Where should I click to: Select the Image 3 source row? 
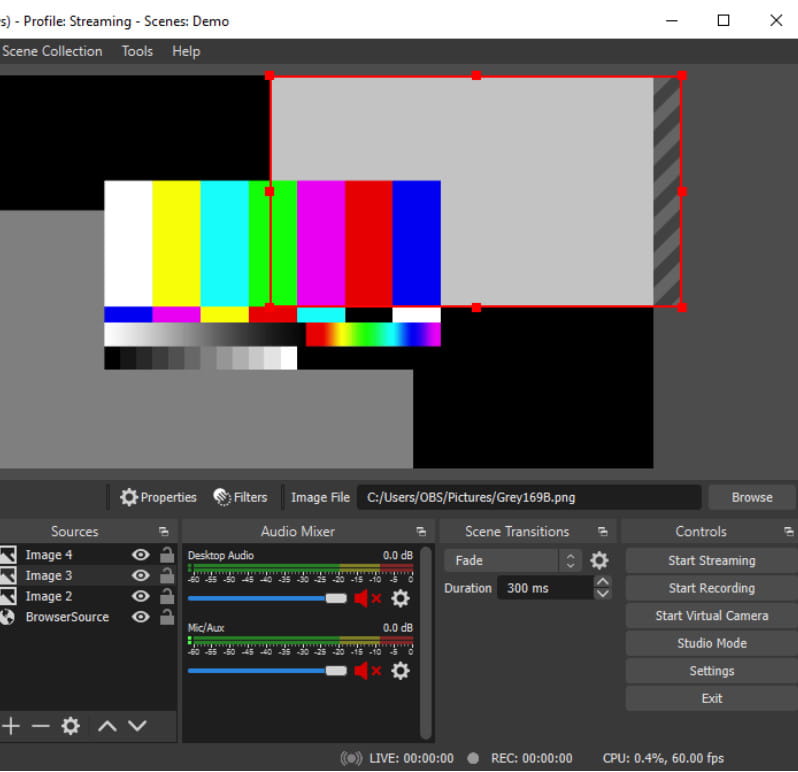pyautogui.click(x=88, y=575)
